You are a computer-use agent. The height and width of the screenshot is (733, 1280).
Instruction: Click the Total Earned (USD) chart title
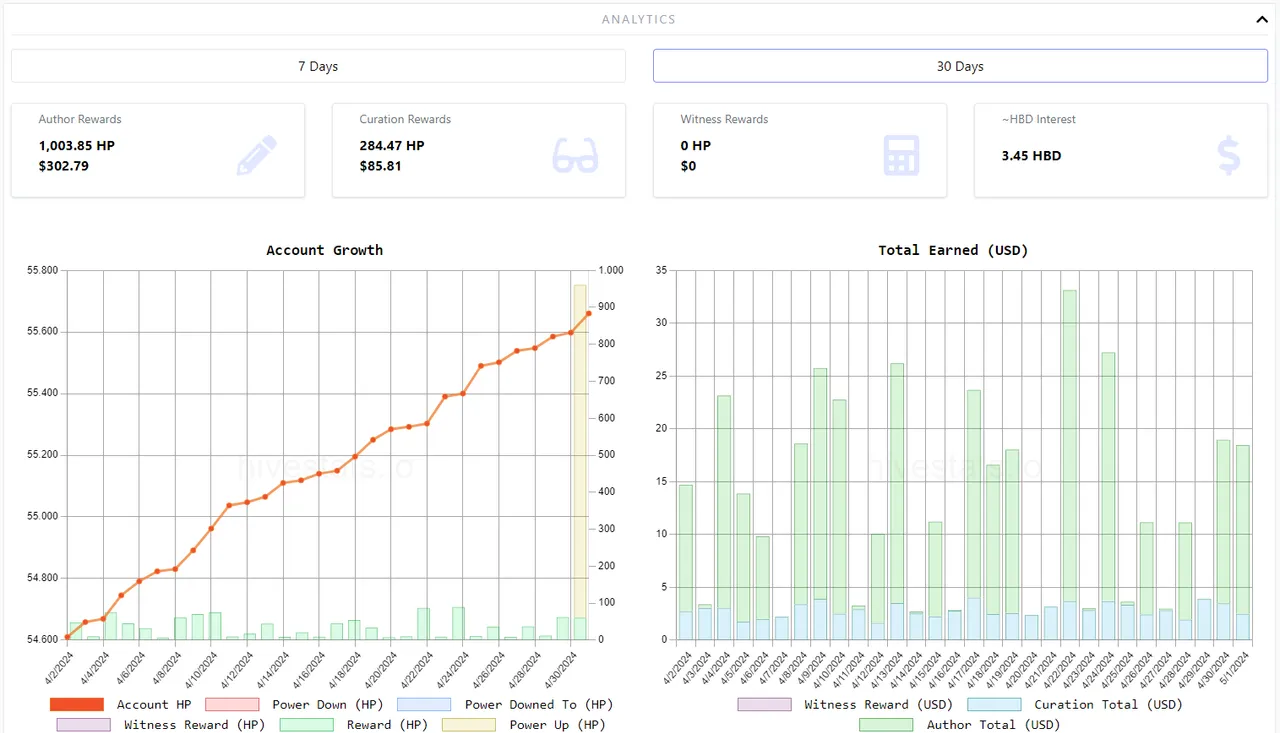[x=953, y=250]
